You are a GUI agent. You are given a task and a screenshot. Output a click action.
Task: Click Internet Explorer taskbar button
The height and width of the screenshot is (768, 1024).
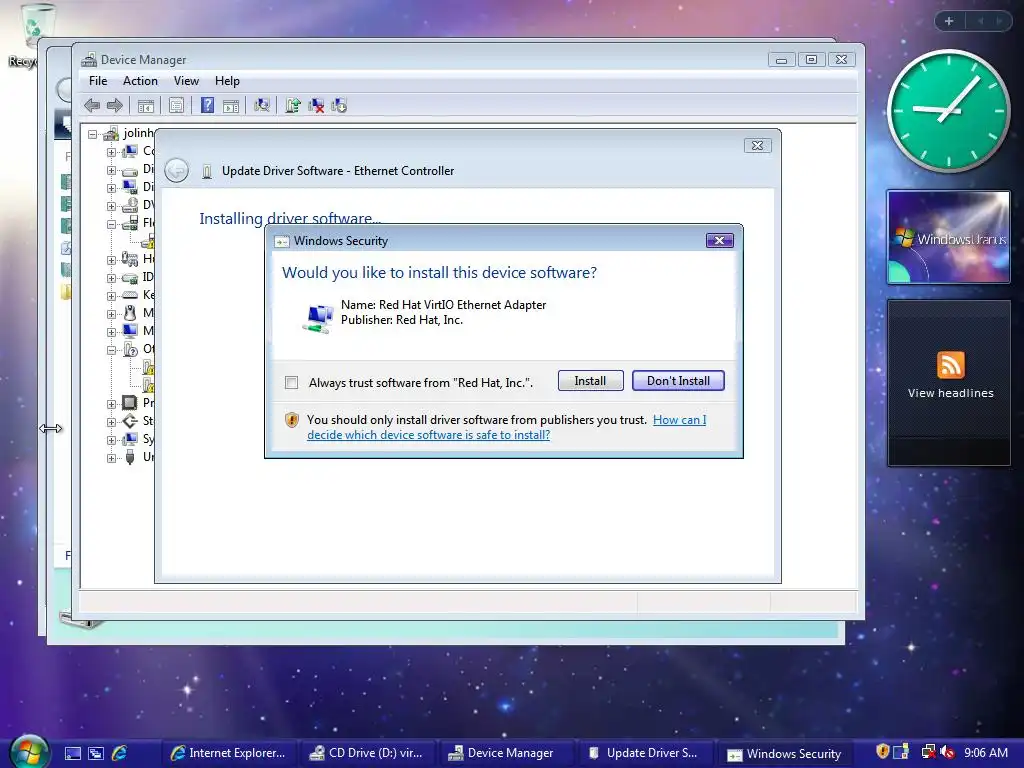[228, 753]
